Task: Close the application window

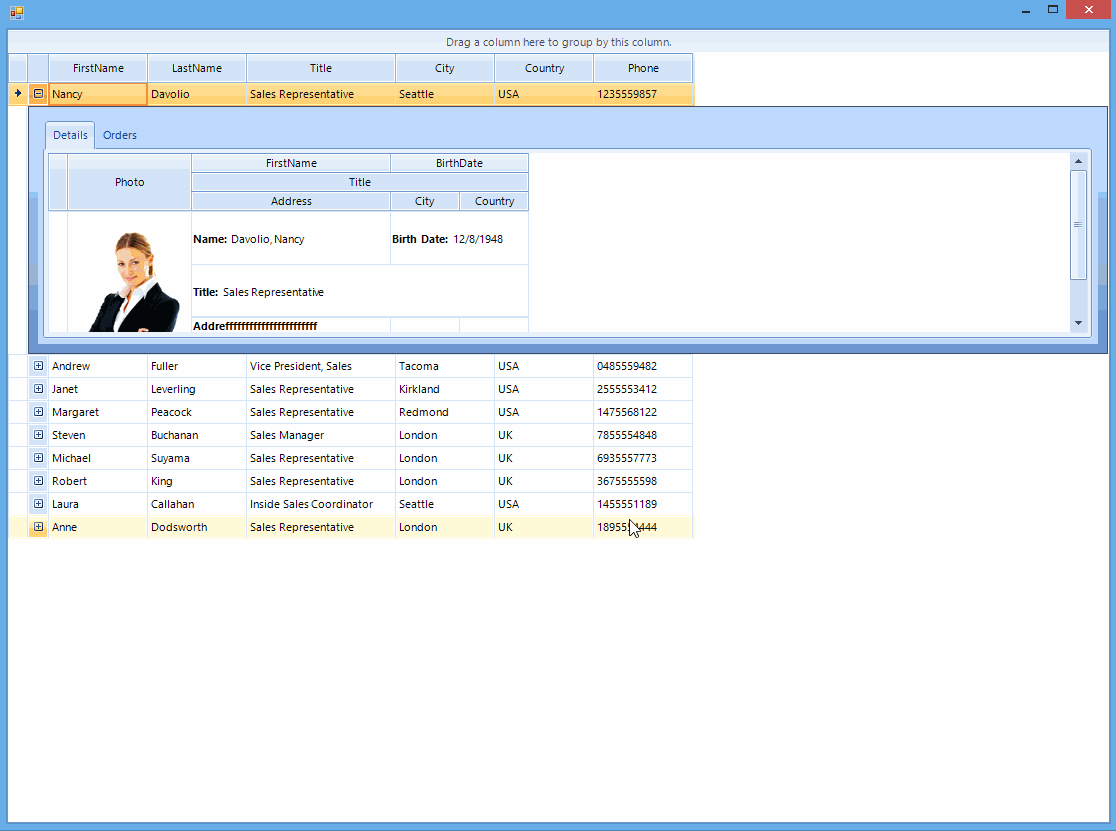Action: (1089, 10)
